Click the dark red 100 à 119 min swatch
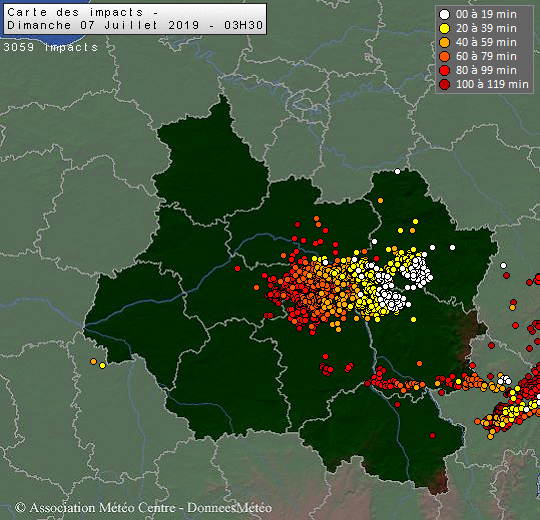The width and height of the screenshot is (540, 520). 445,84
